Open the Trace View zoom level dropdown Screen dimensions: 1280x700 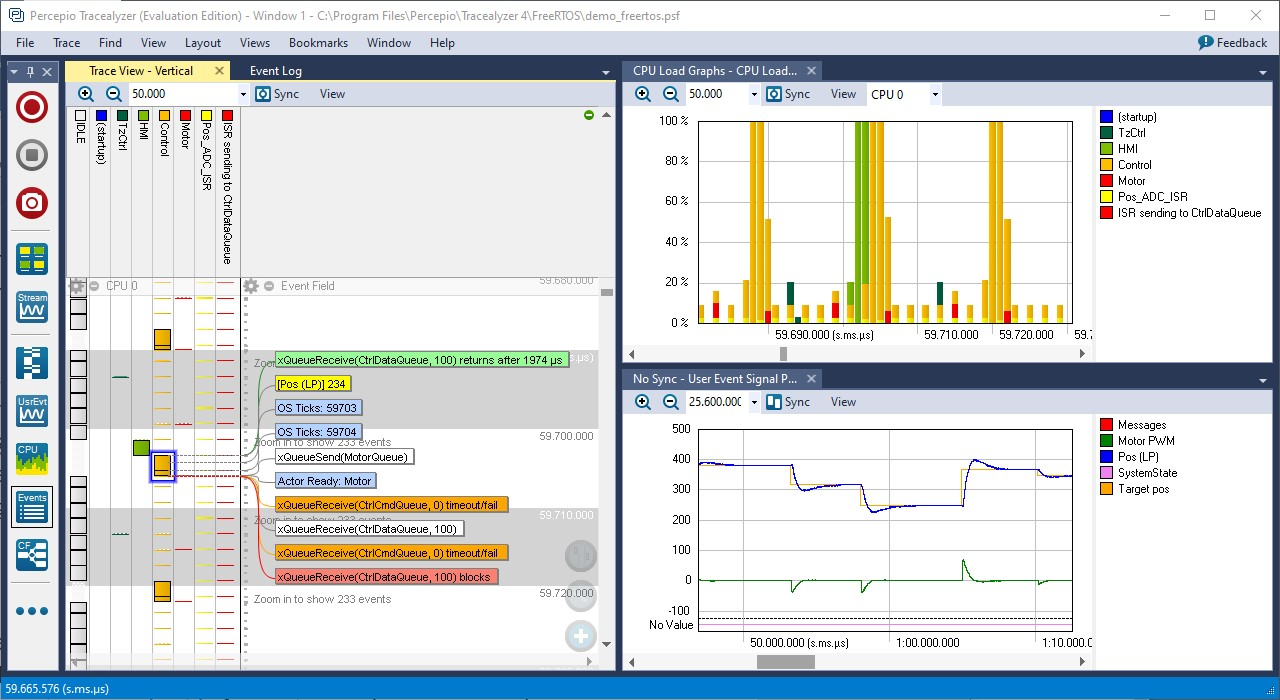point(242,94)
